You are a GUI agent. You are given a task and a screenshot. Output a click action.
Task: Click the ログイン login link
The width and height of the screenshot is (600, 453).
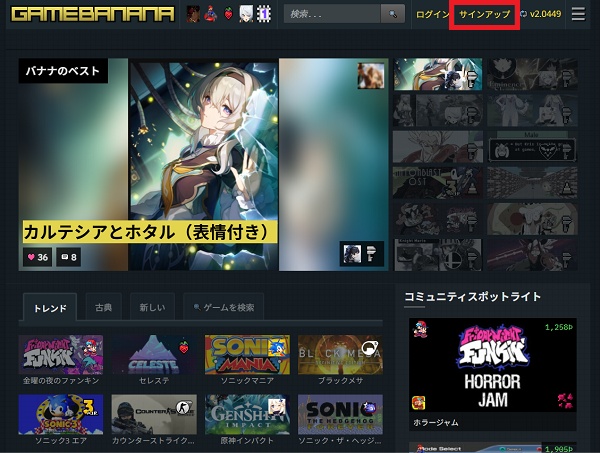(433, 15)
